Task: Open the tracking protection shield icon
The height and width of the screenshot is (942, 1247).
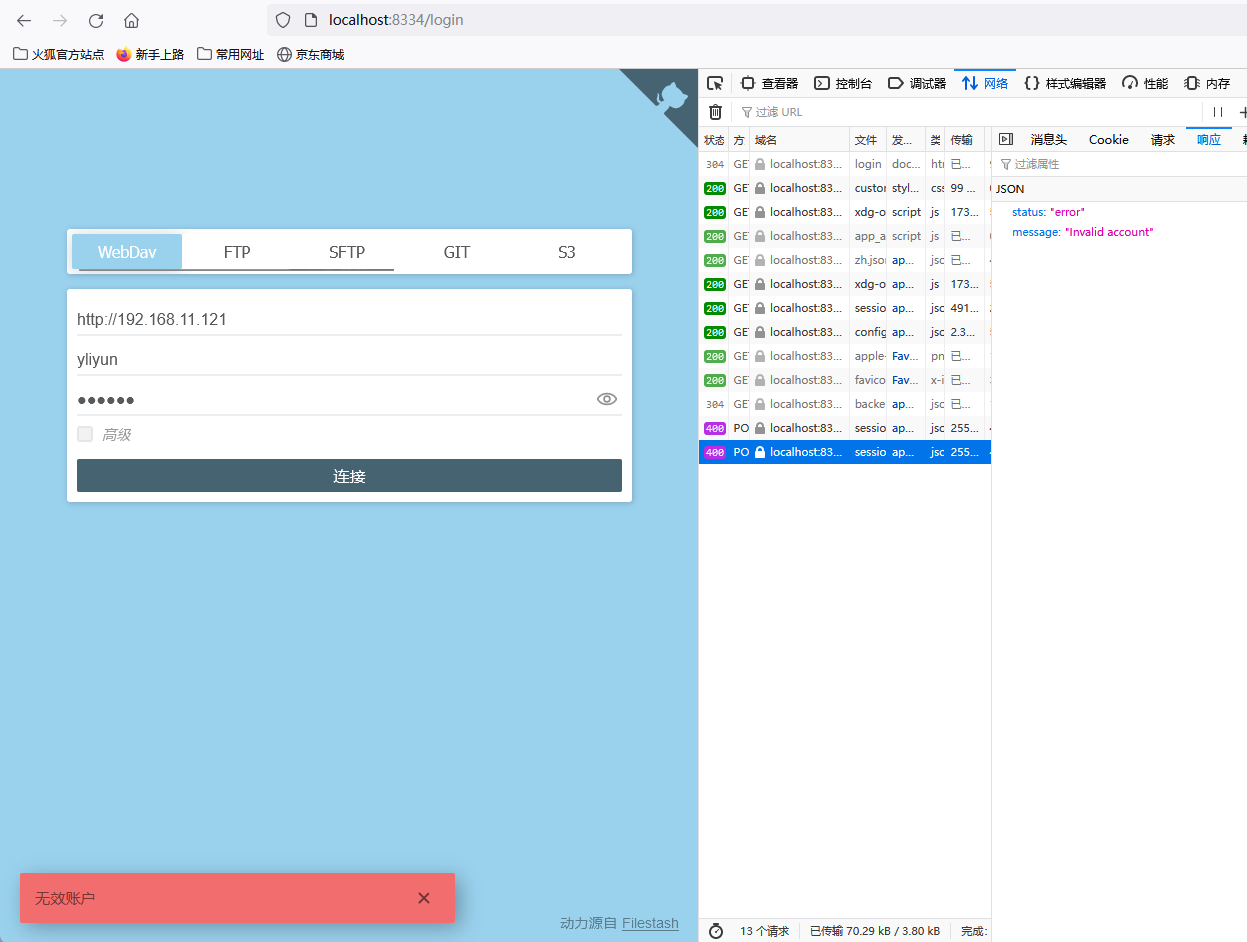Action: pos(283,20)
